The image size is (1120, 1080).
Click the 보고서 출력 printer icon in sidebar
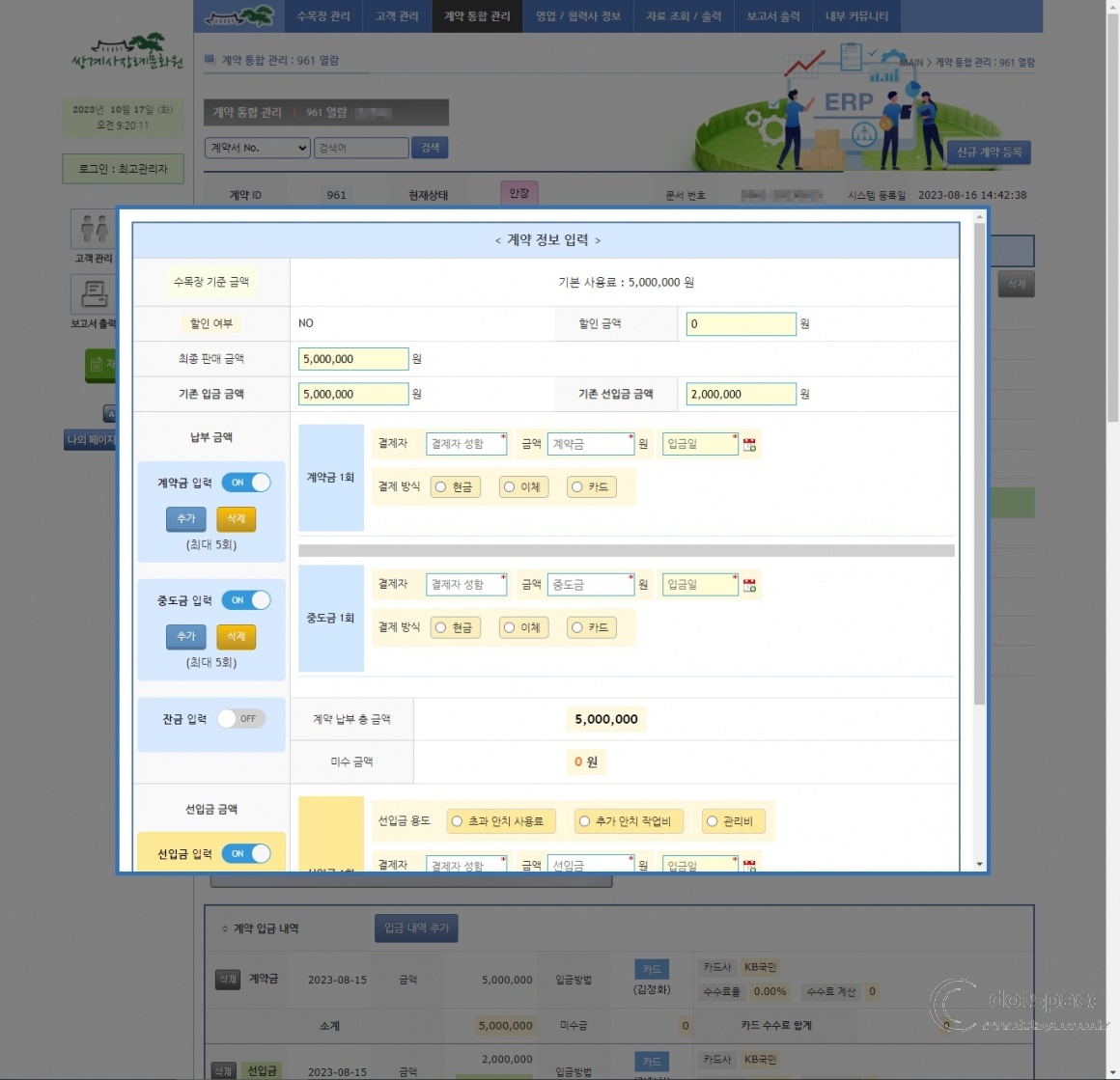tap(94, 294)
